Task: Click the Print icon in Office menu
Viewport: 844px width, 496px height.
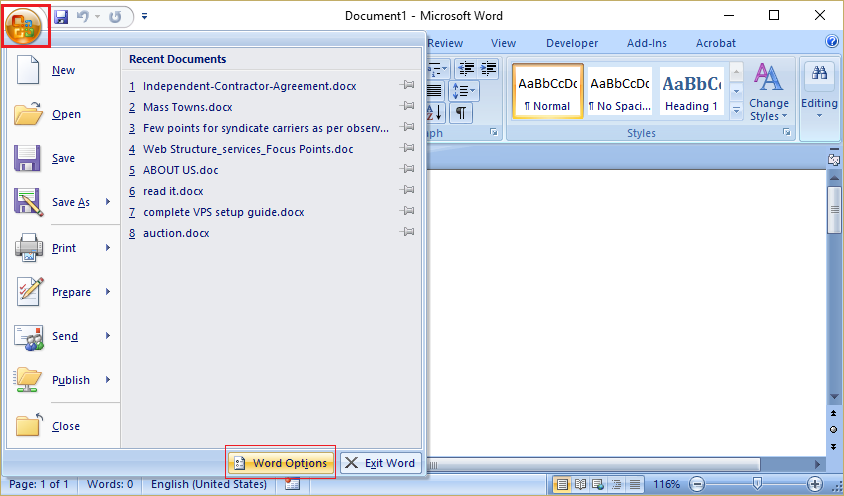Action: 30,248
